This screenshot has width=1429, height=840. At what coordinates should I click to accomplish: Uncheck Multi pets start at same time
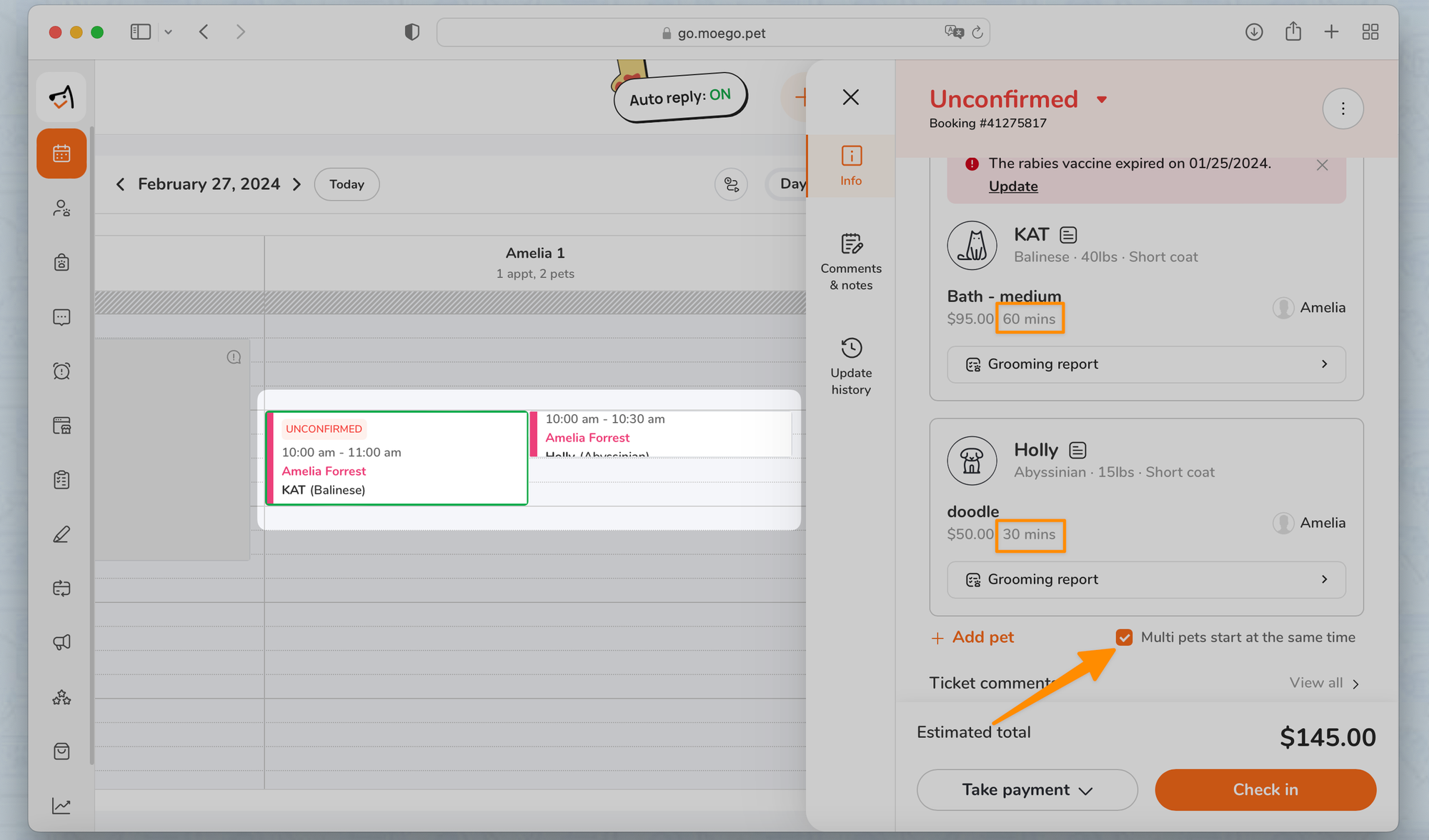tap(1124, 637)
